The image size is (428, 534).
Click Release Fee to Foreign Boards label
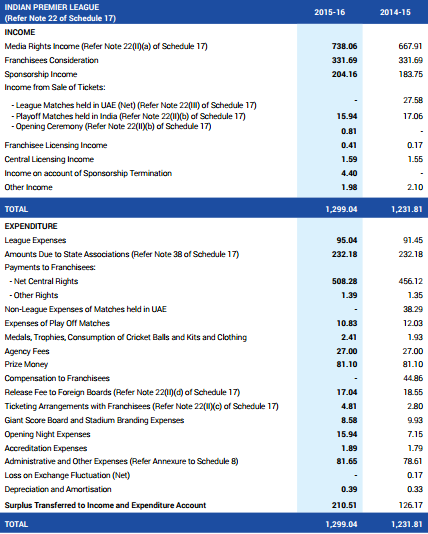(122, 392)
